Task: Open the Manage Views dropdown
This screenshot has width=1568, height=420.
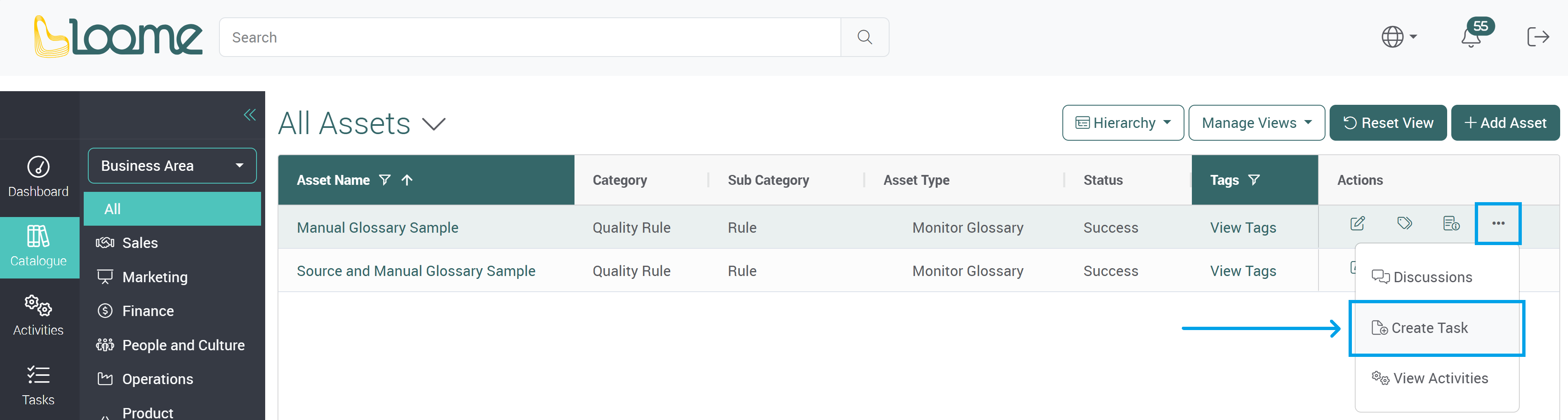Action: pyautogui.click(x=1256, y=123)
